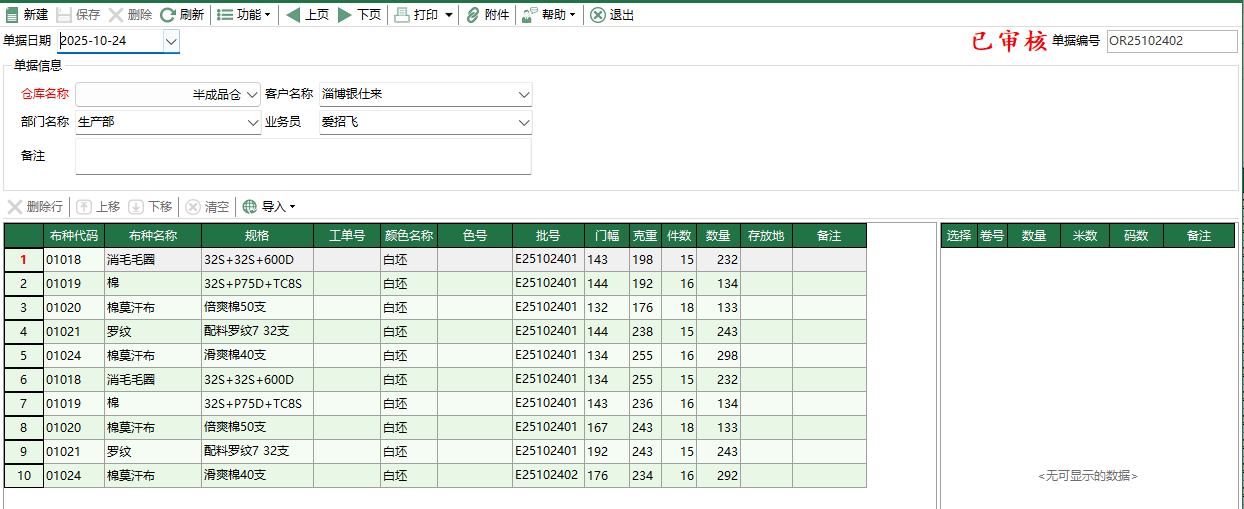
Task: Go to previous record with 上页
Action: point(307,15)
